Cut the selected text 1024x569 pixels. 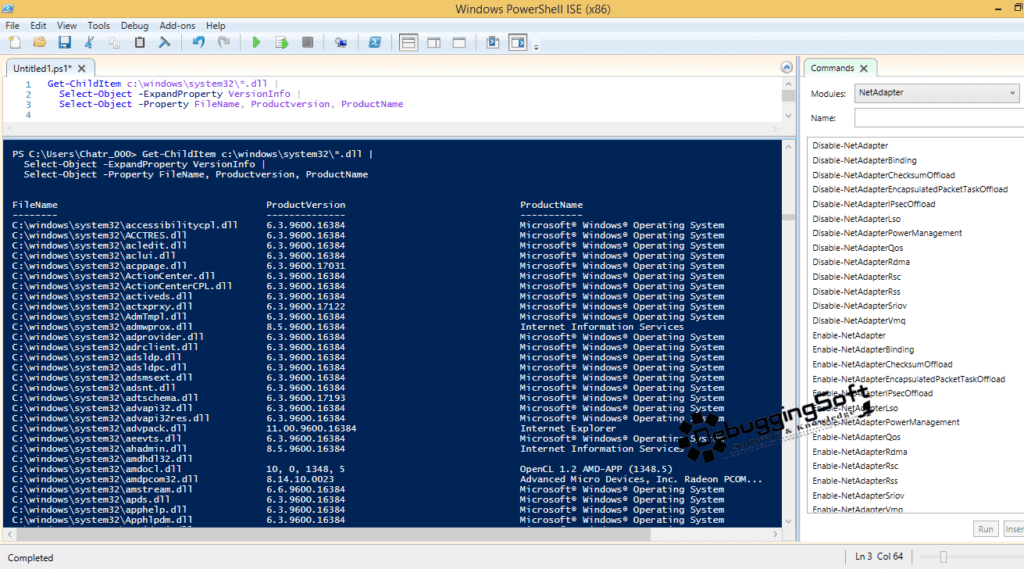[89, 42]
